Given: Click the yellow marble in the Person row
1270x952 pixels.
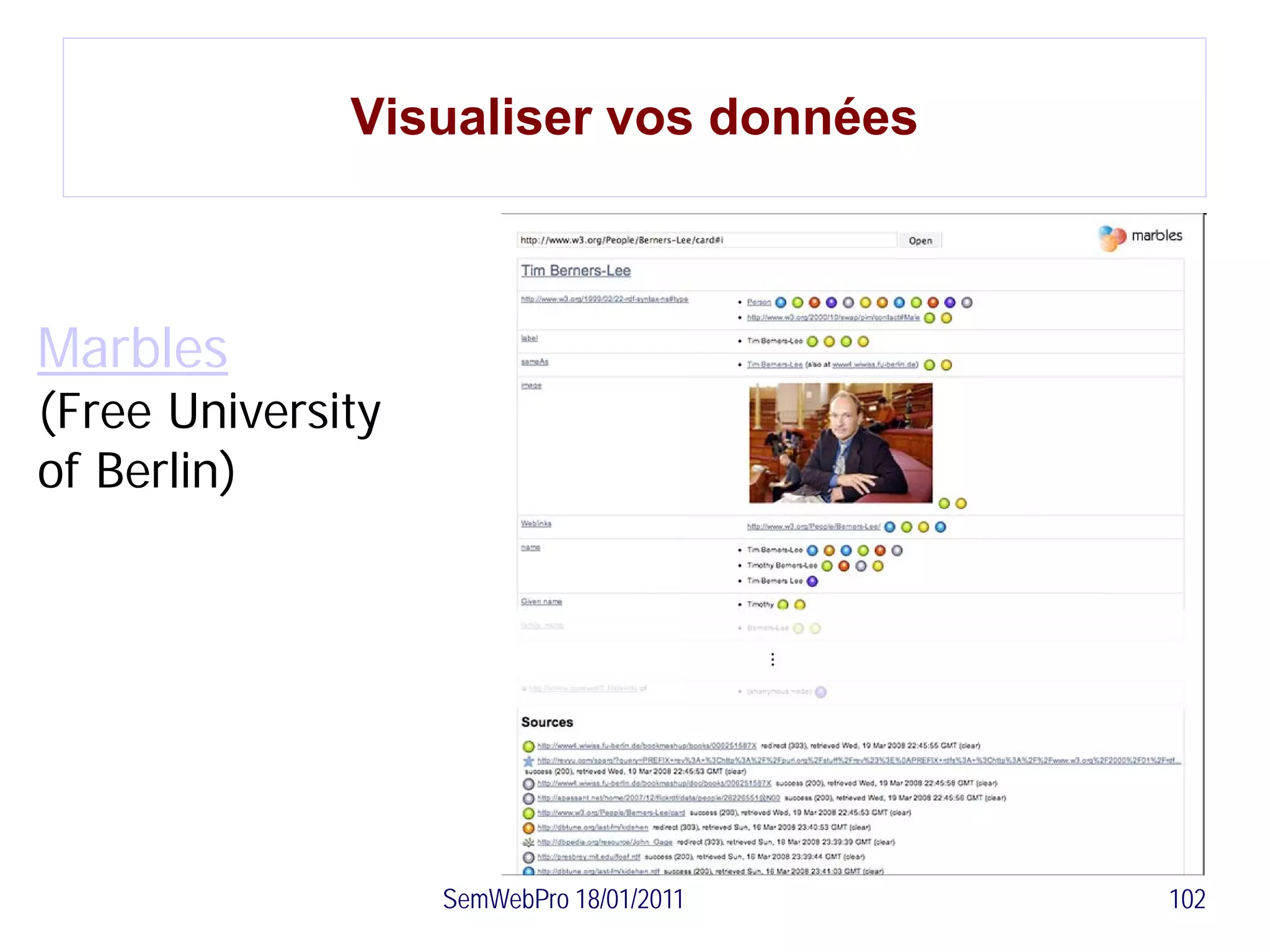Looking at the screenshot, I should point(866,302).
